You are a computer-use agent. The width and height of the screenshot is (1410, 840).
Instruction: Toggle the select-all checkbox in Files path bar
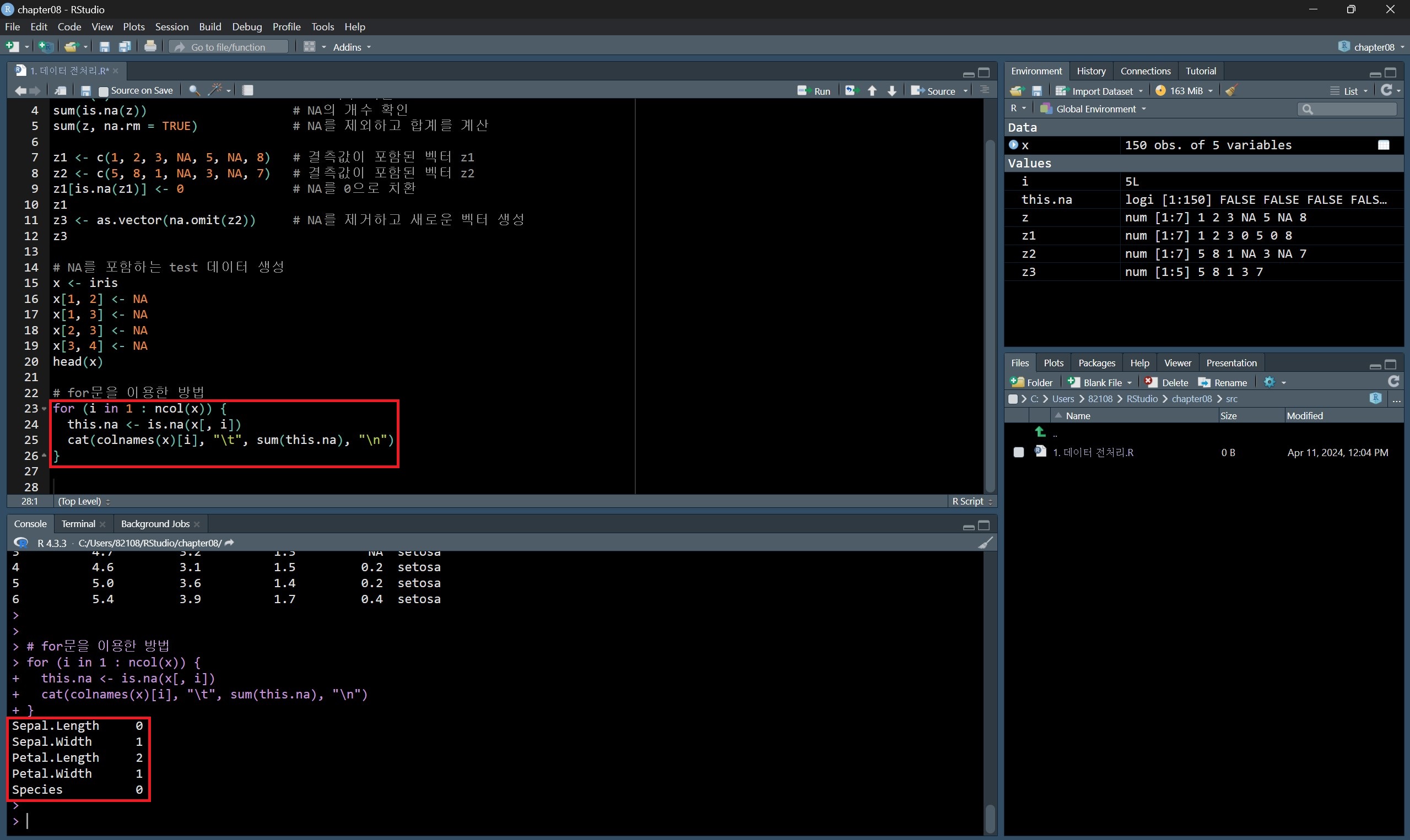[x=1013, y=398]
